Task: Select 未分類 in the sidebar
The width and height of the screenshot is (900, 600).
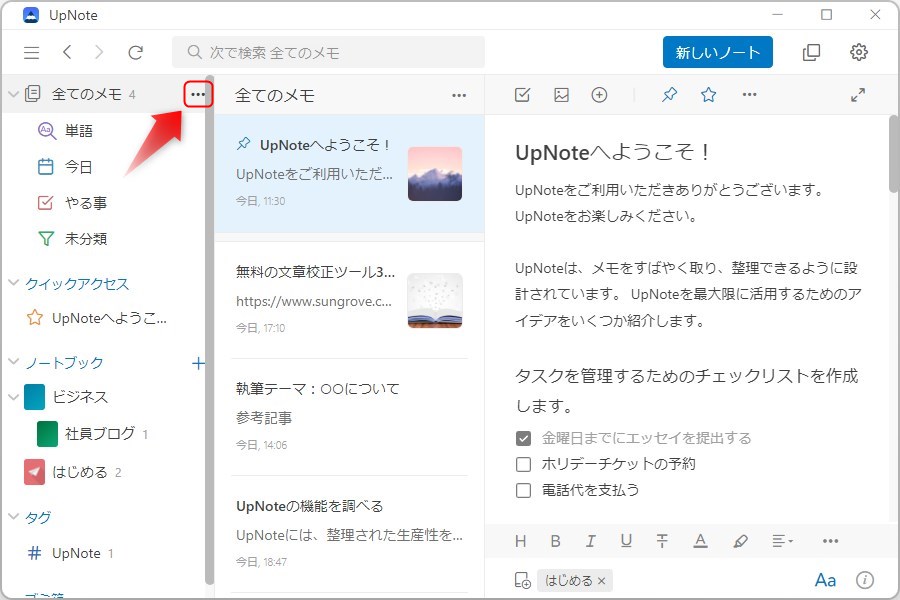Action: coord(86,239)
